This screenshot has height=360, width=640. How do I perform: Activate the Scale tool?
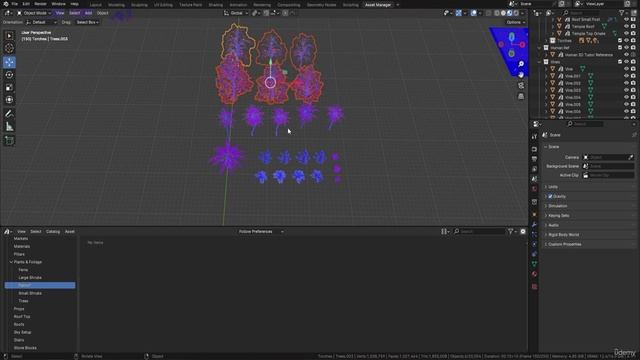click(x=9, y=87)
